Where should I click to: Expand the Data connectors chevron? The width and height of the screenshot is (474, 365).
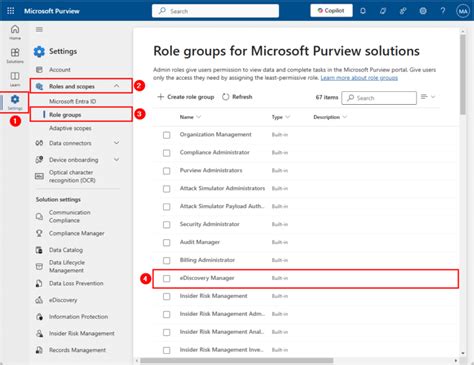click(116, 143)
